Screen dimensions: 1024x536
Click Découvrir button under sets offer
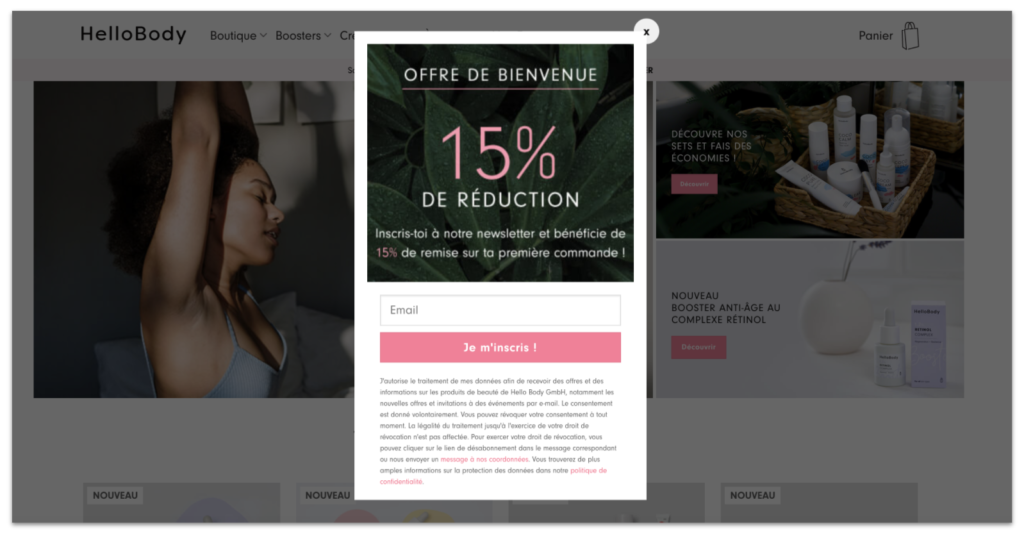tap(694, 184)
